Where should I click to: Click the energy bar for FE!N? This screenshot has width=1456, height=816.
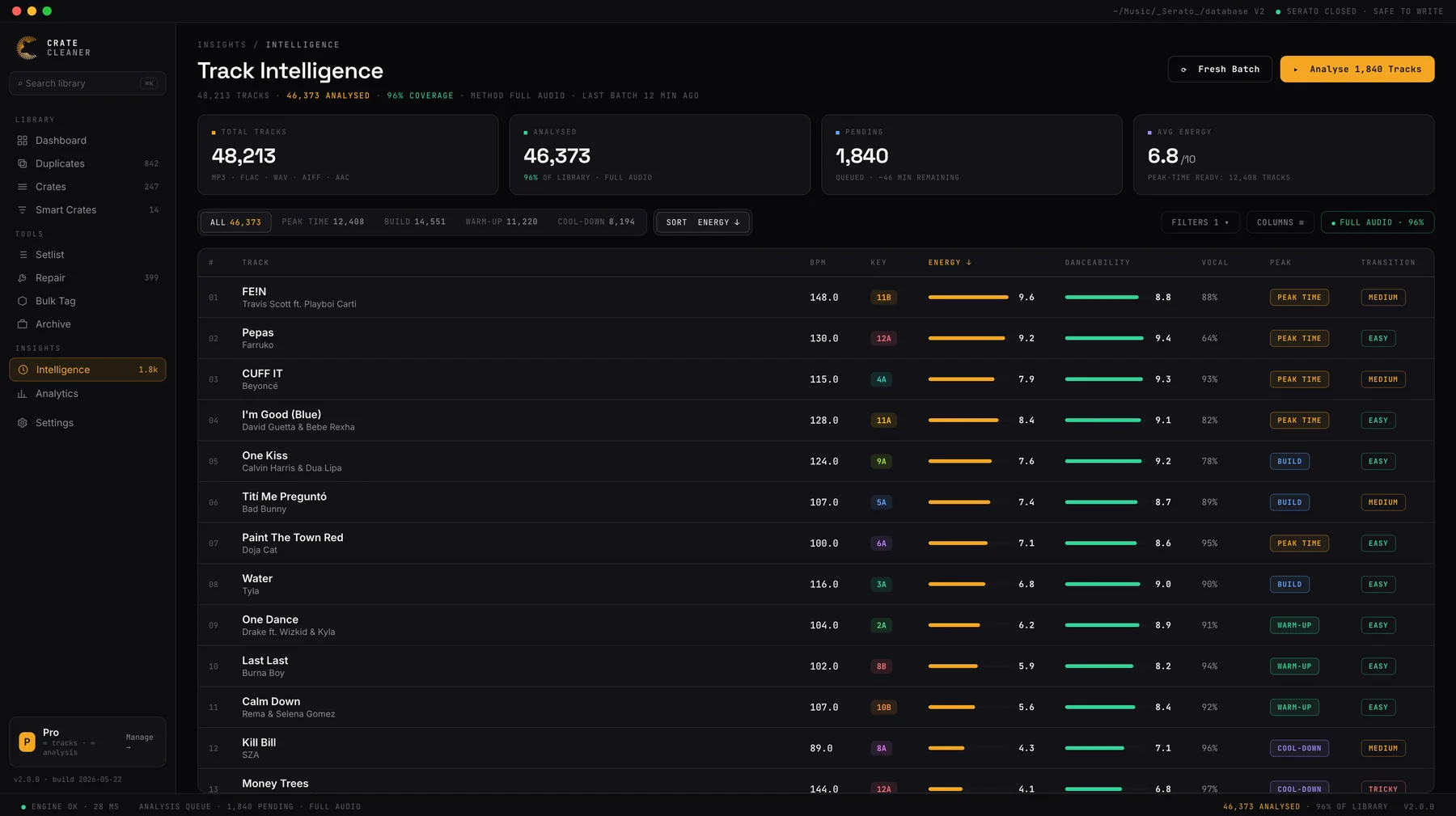(968, 298)
